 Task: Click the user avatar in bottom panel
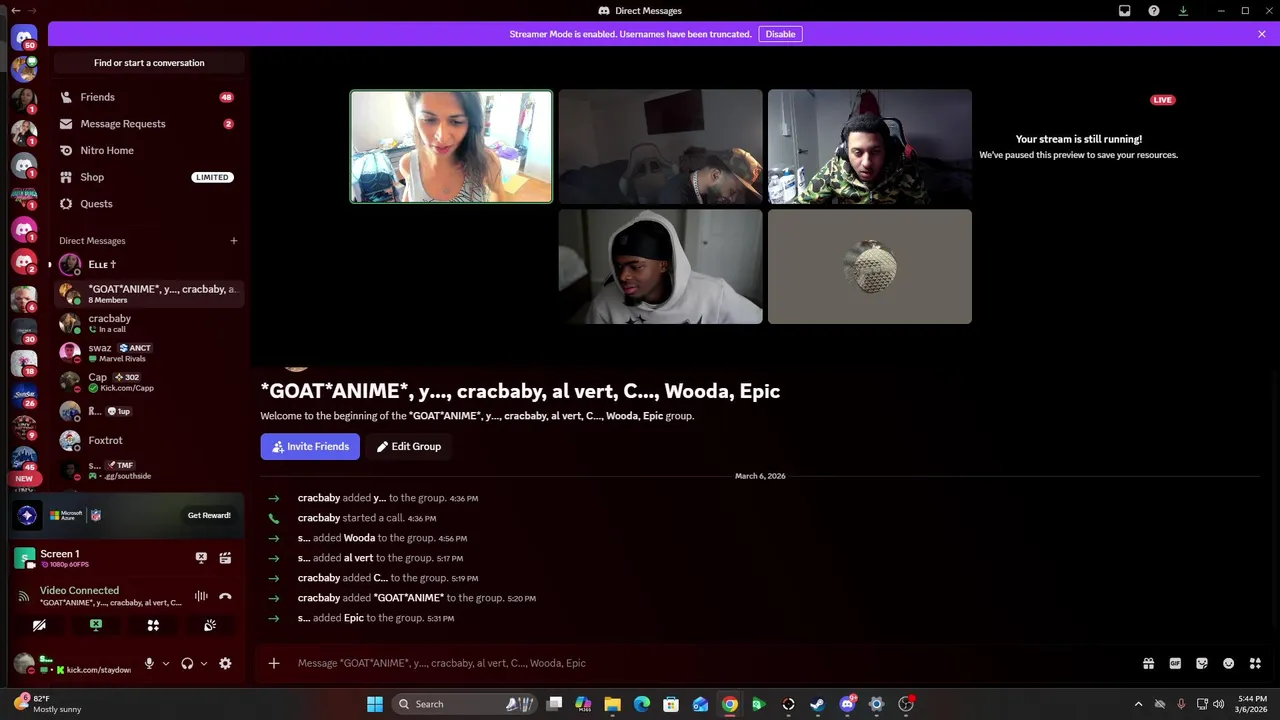pos(24,663)
